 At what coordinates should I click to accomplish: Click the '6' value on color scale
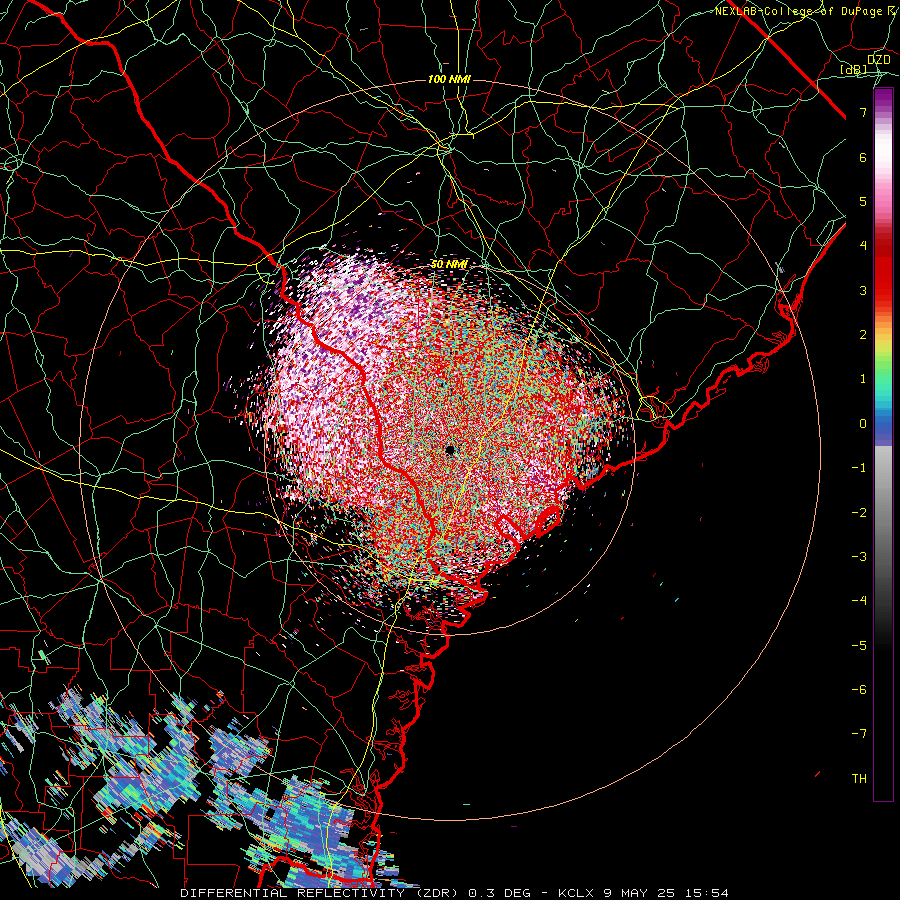(x=863, y=157)
